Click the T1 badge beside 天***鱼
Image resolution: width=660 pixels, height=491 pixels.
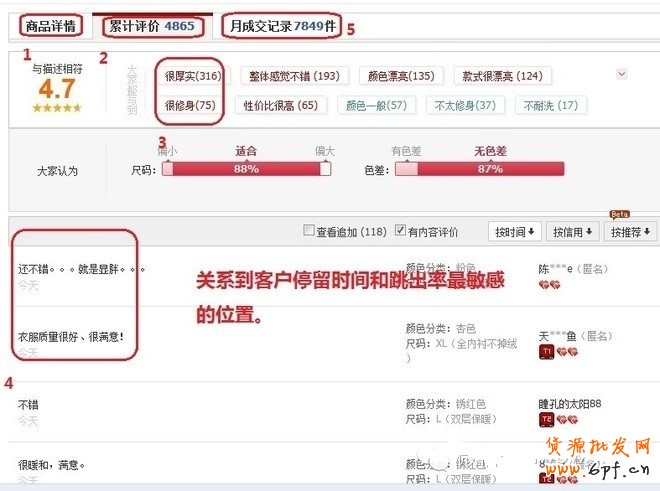[546, 352]
